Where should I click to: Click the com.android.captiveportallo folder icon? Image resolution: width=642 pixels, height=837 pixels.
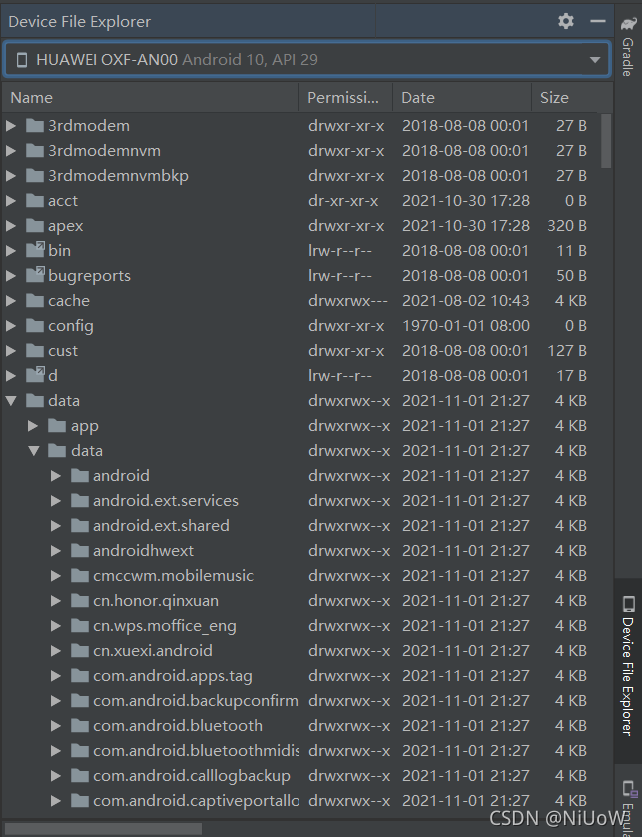tap(80, 801)
